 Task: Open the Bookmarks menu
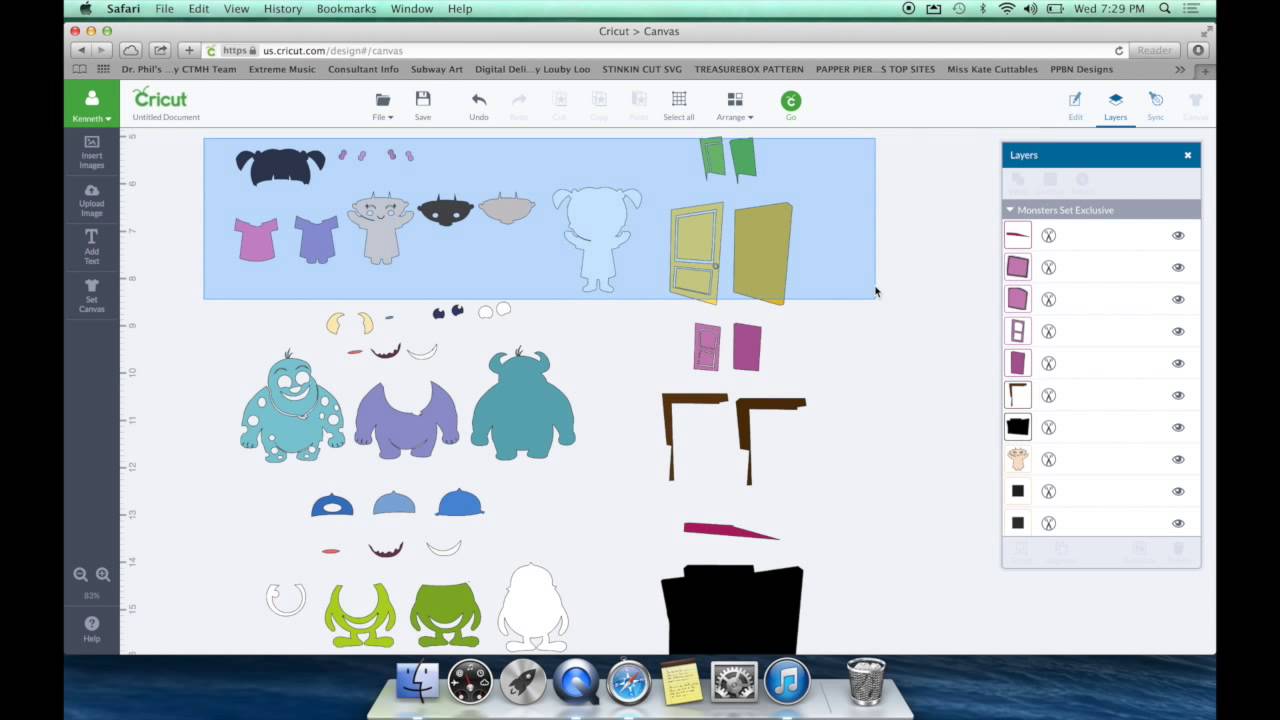click(346, 9)
